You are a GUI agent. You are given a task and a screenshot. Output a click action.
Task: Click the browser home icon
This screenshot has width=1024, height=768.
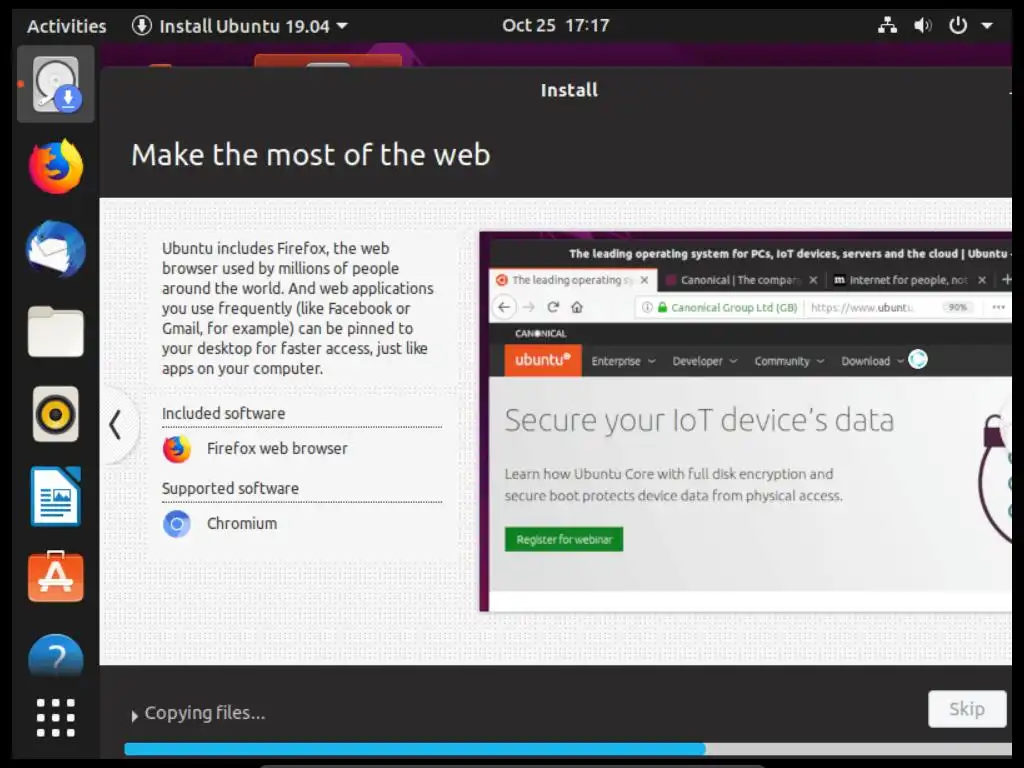pyautogui.click(x=577, y=307)
